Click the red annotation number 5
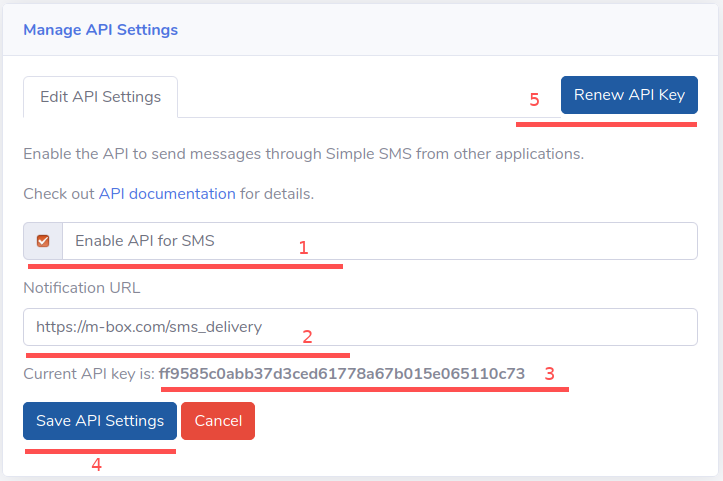Image resolution: width=723 pixels, height=481 pixels. point(534,100)
